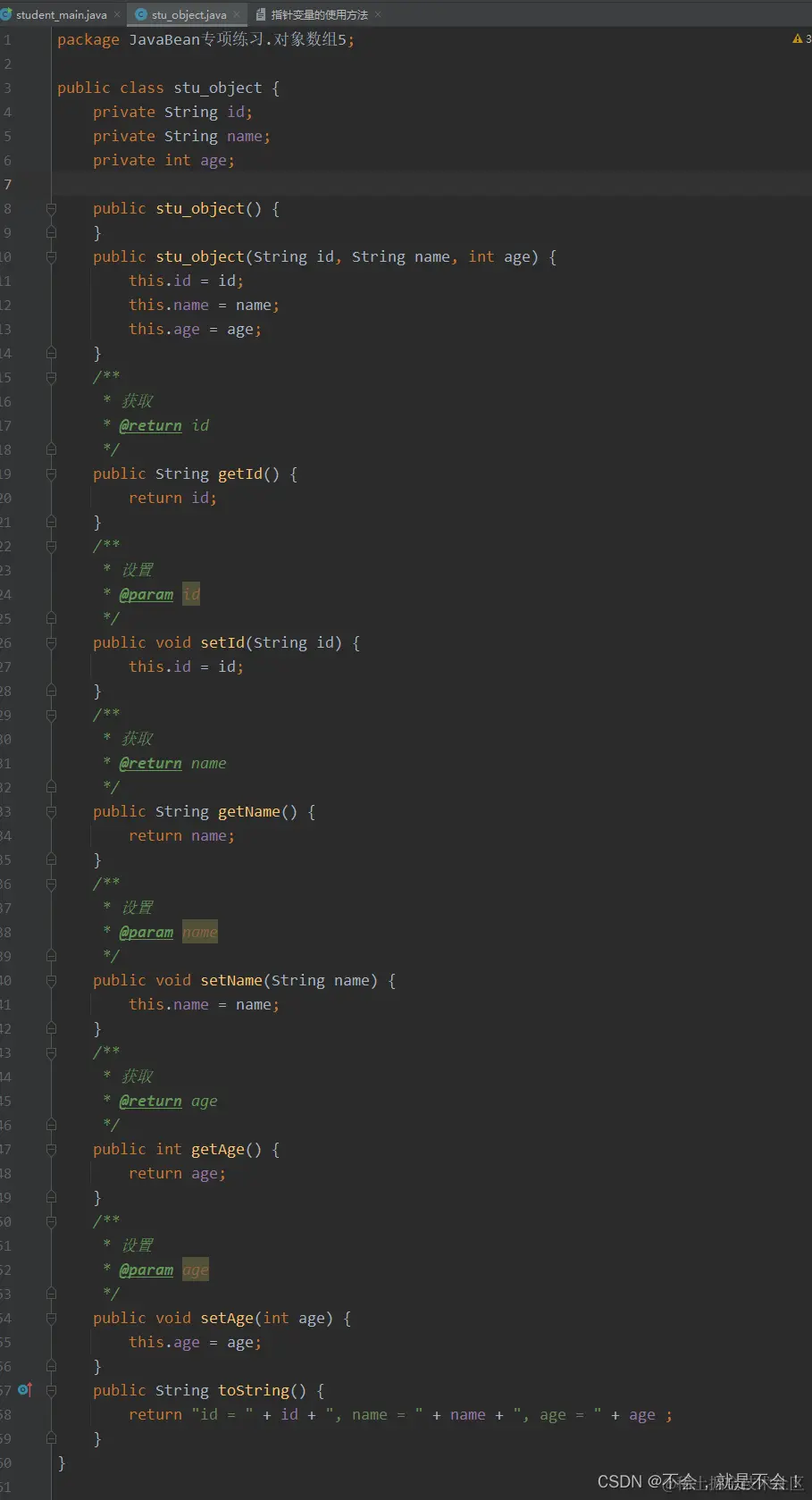Click the 'private String name;' field declaration
The height and width of the screenshot is (1500, 812).
(x=182, y=136)
